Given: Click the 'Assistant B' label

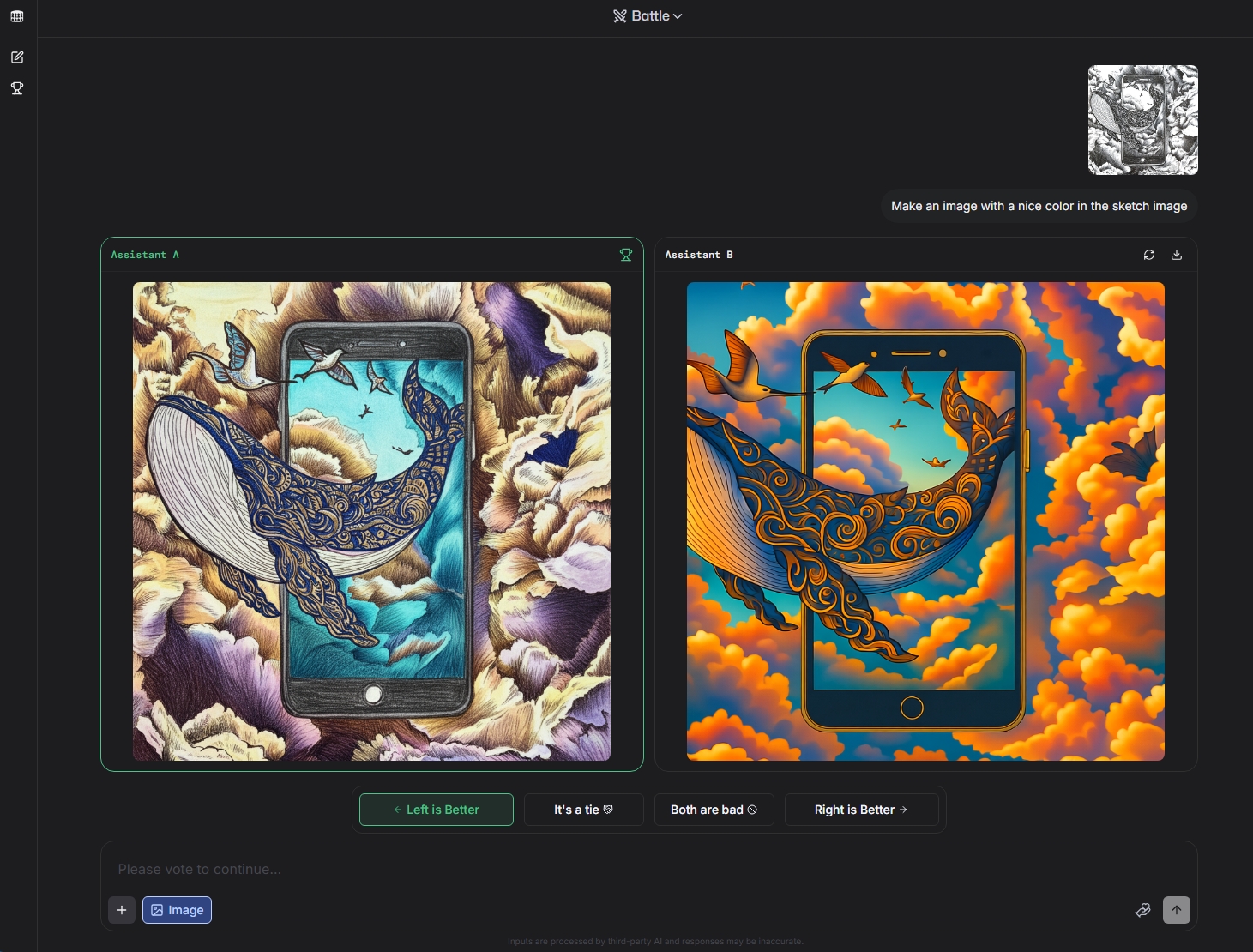Looking at the screenshot, I should [699, 255].
